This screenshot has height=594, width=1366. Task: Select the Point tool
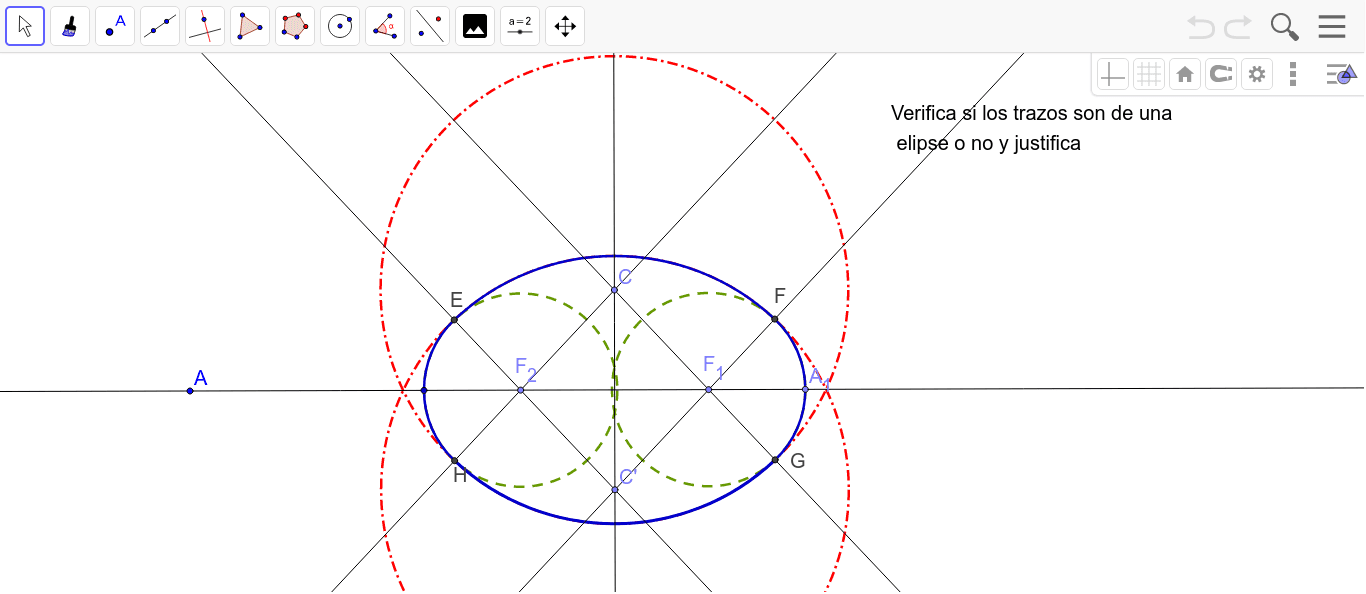[x=115, y=26]
